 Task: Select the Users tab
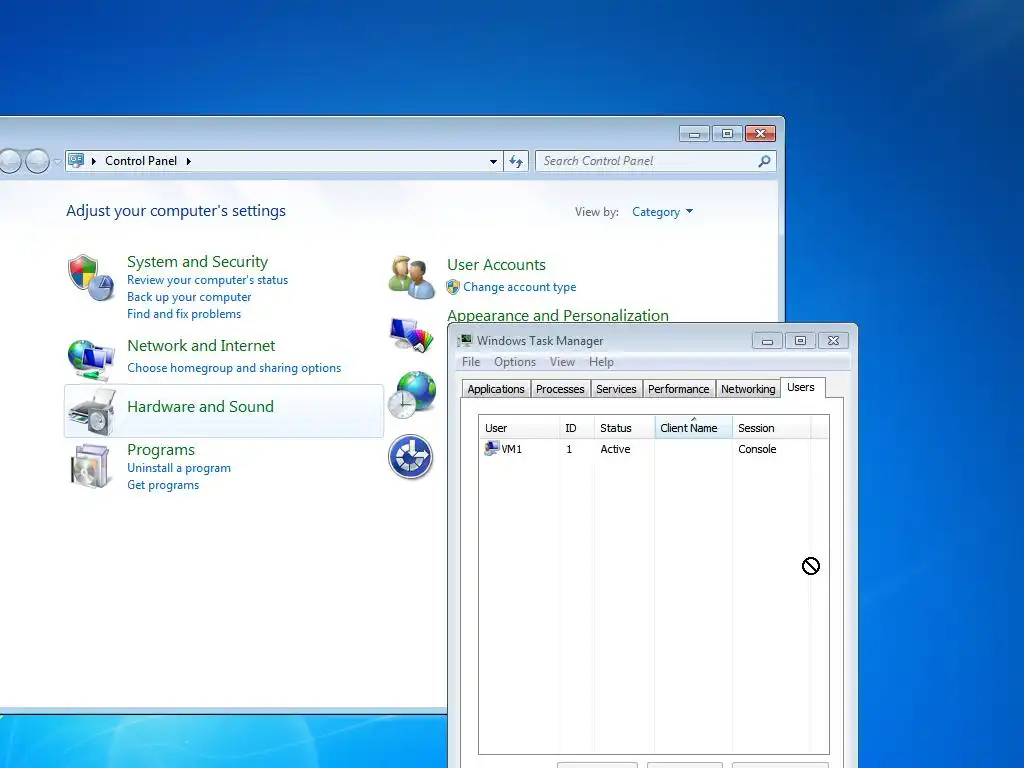[x=801, y=387]
